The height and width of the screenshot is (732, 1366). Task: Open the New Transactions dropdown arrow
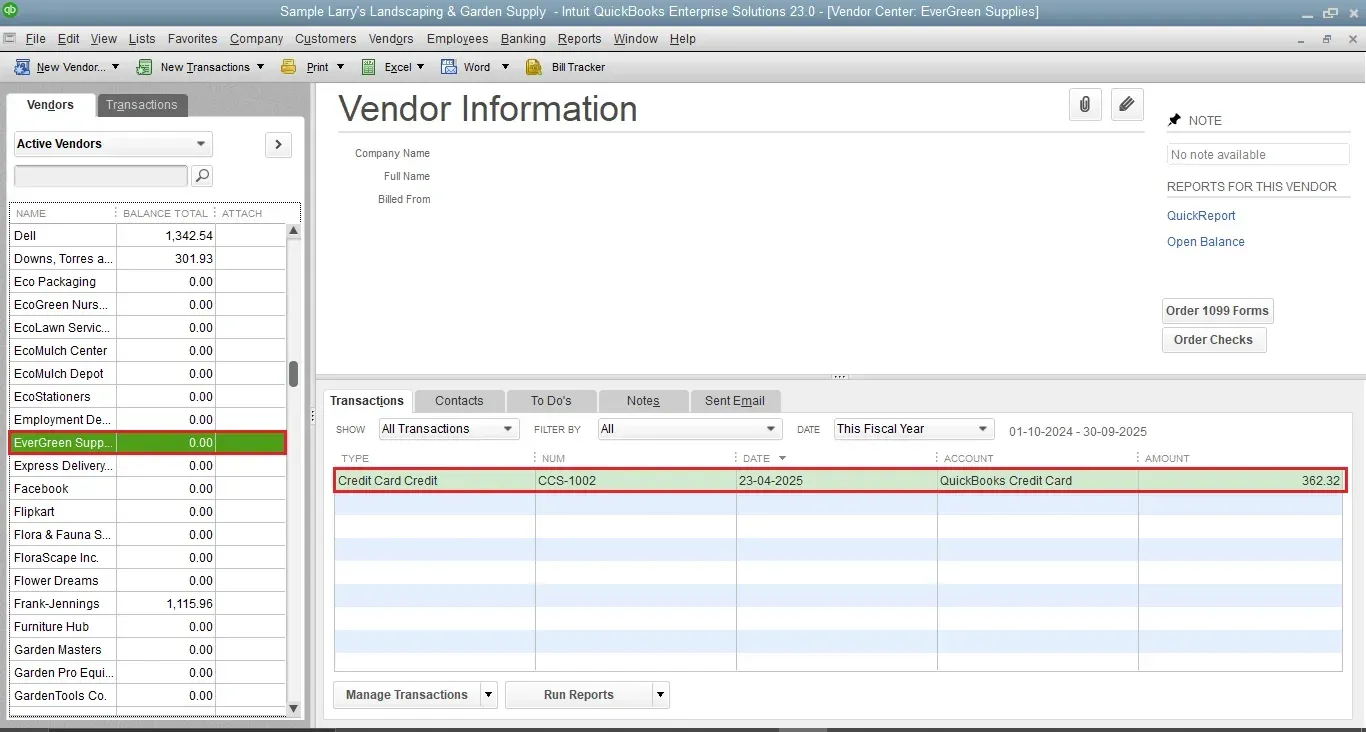pyautogui.click(x=260, y=67)
